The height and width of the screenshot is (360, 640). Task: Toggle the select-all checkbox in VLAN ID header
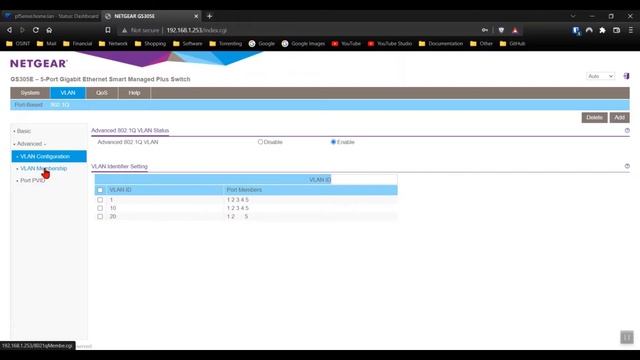coord(100,190)
